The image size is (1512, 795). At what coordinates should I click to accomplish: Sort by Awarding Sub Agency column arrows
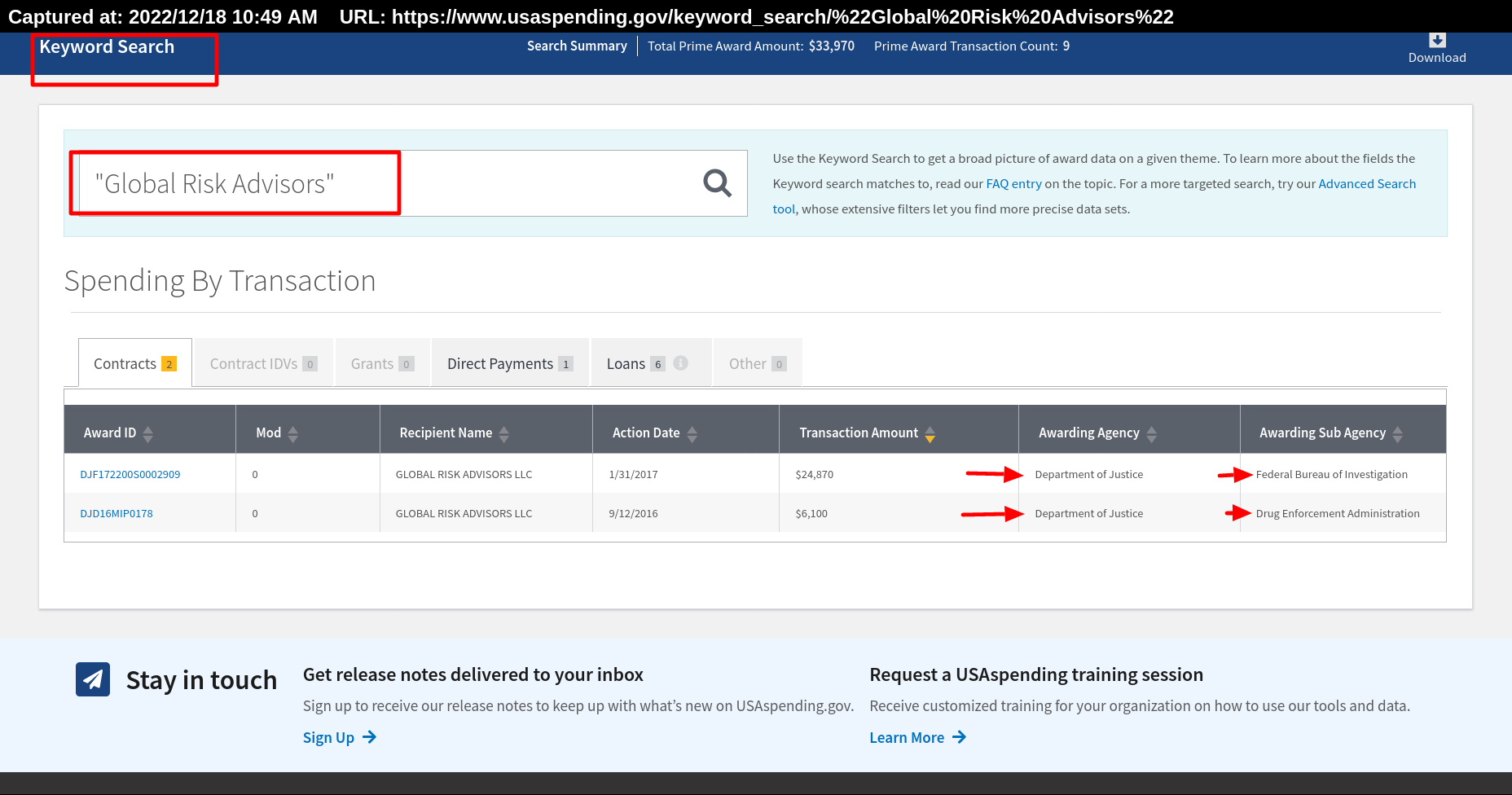point(1397,433)
